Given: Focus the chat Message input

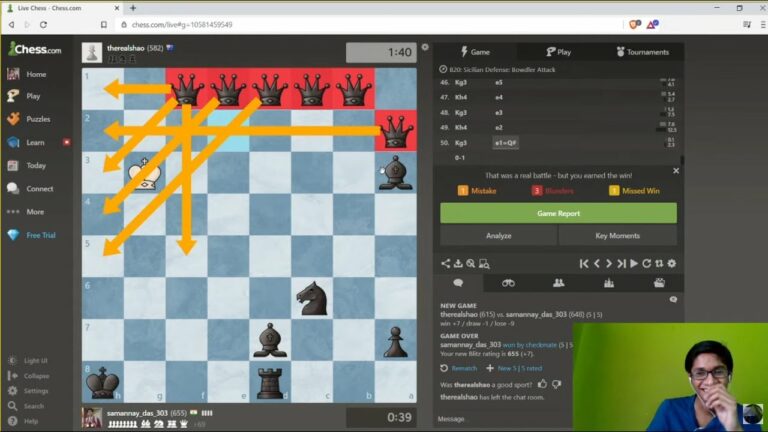Looking at the screenshot, I should click(504, 419).
